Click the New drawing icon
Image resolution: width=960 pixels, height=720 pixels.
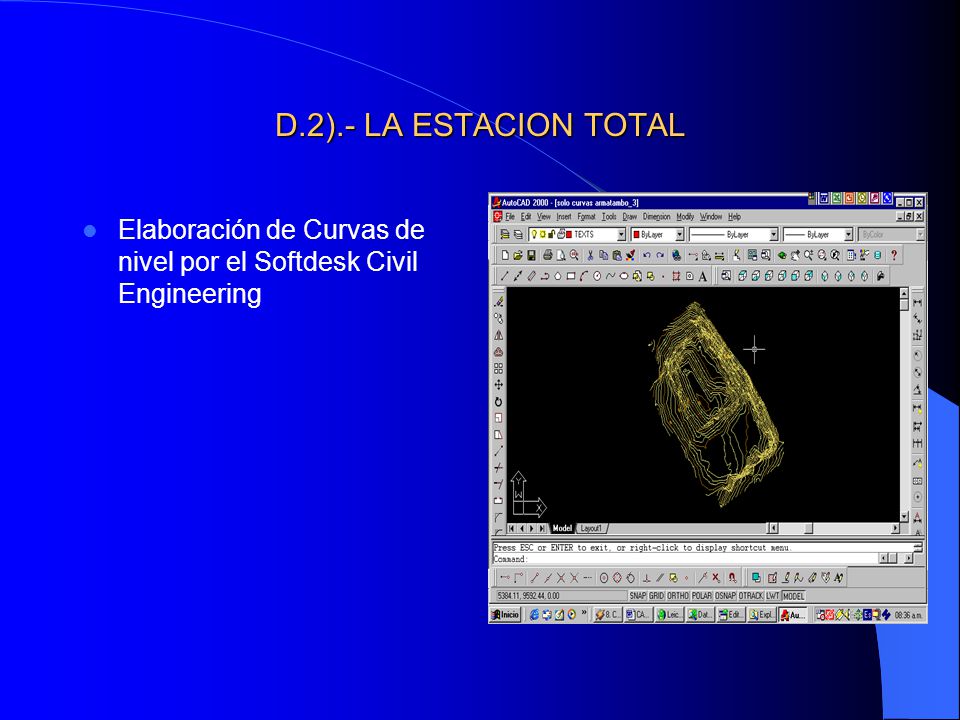tap(505, 255)
